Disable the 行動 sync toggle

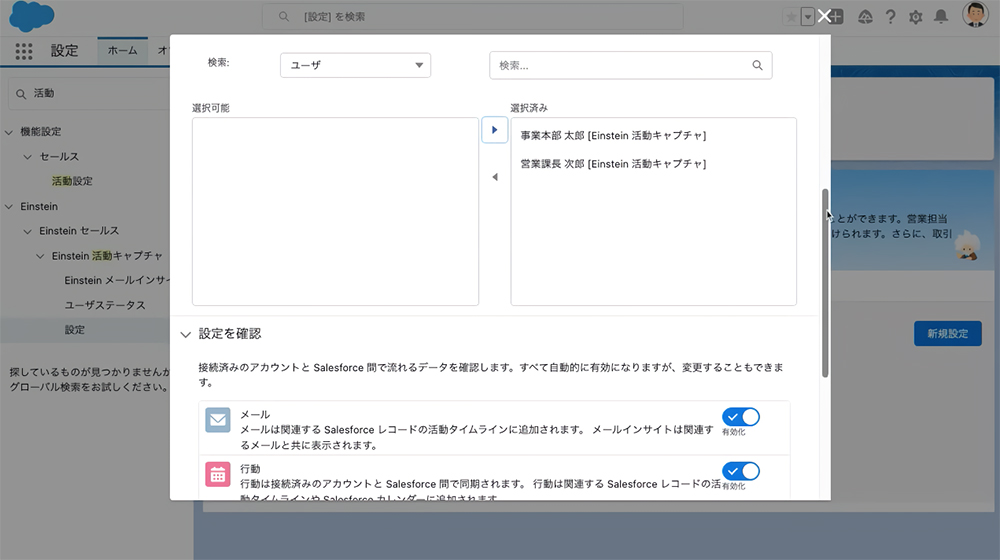click(x=741, y=471)
